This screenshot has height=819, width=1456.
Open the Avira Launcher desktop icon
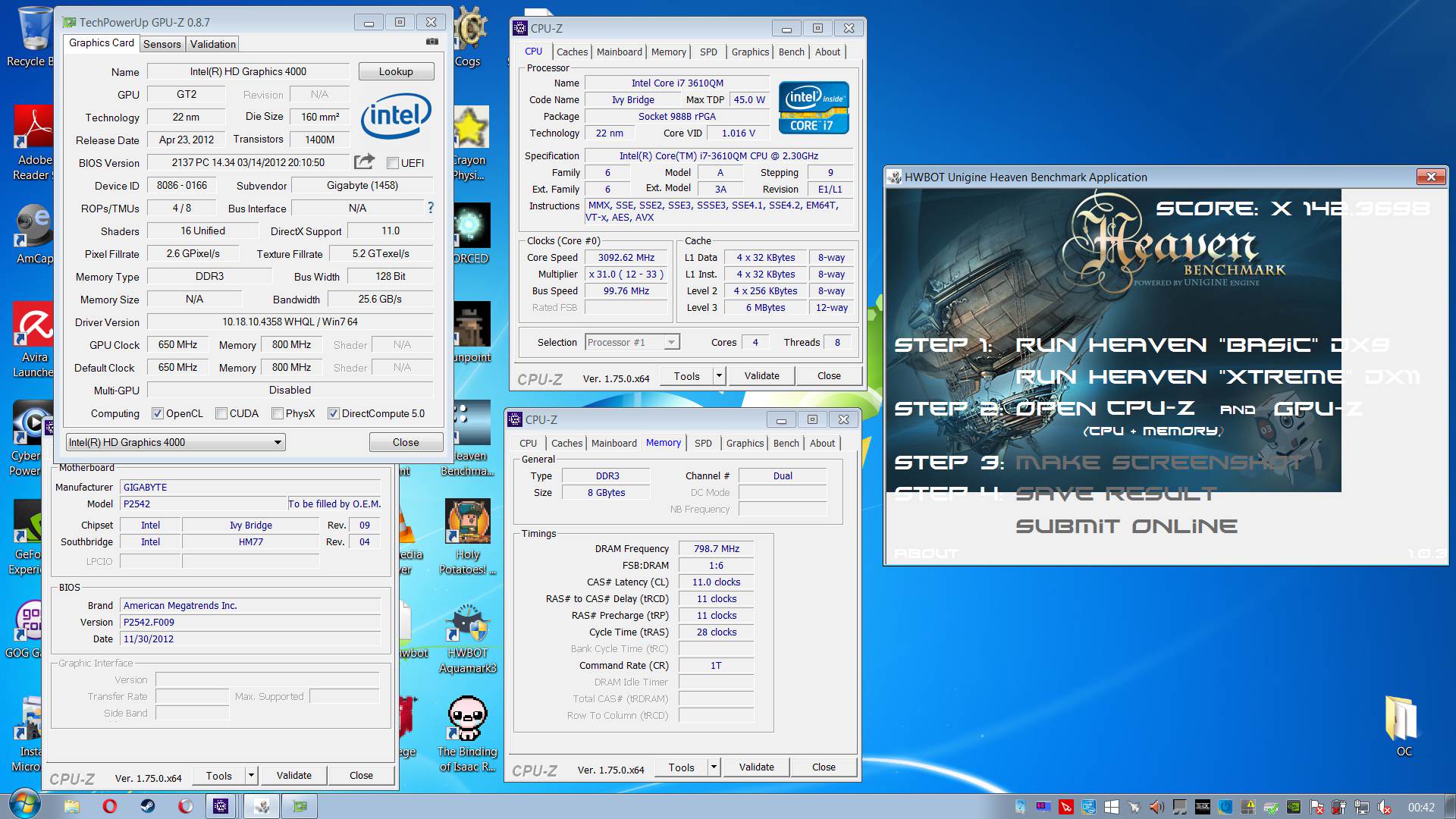tap(32, 340)
